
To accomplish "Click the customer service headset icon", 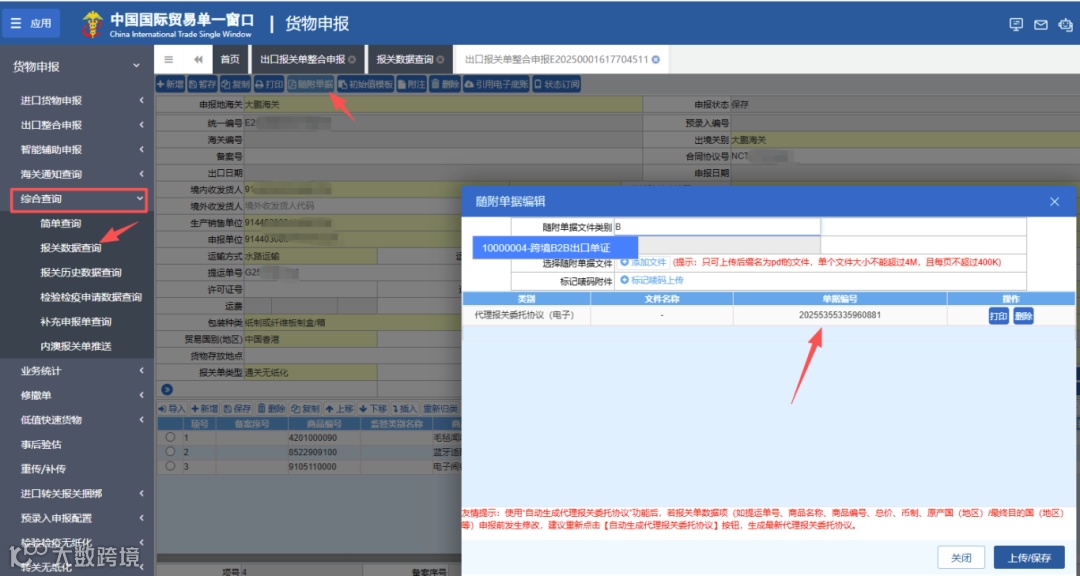I will coord(1066,25).
